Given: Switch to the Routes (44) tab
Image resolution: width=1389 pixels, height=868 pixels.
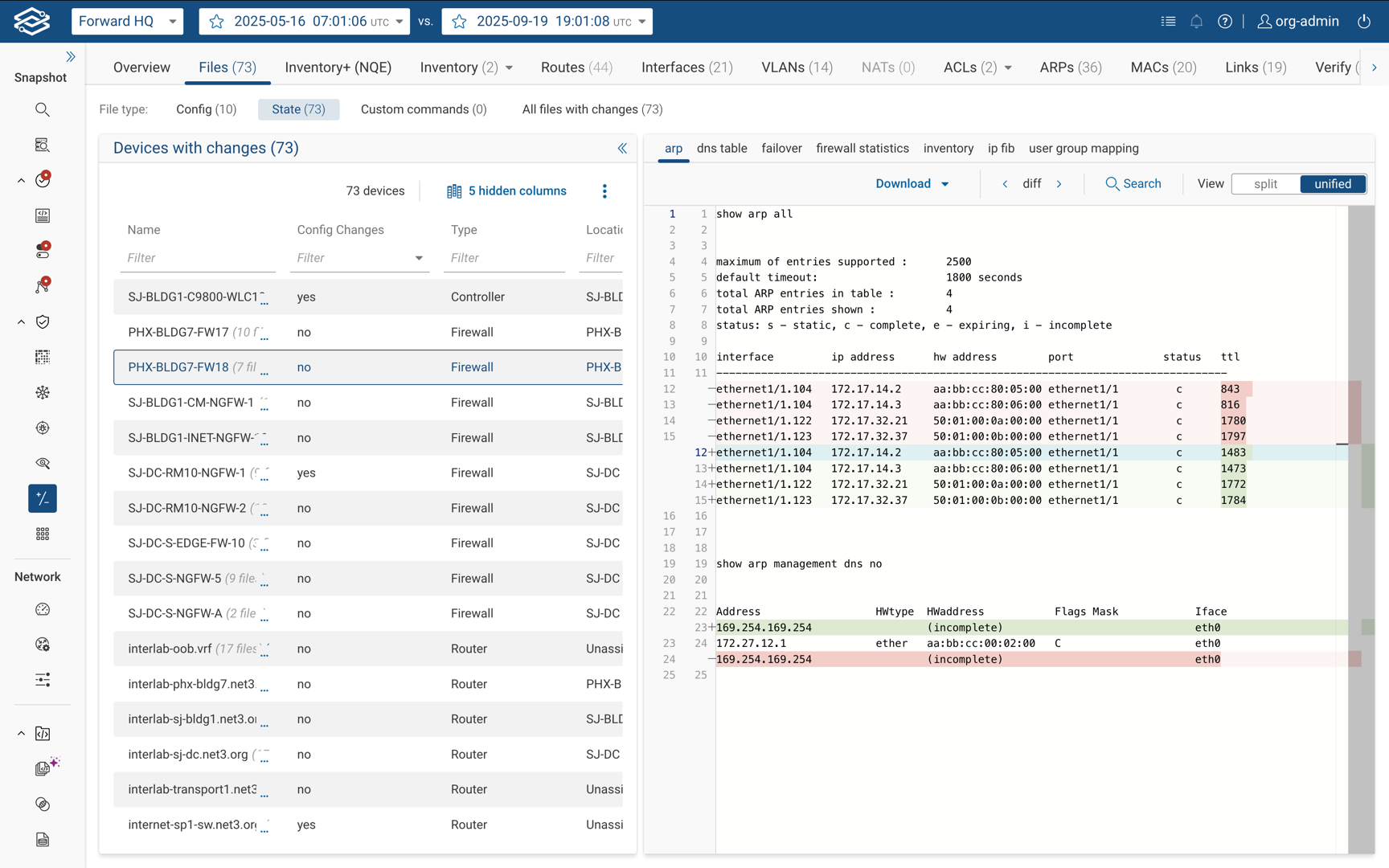Looking at the screenshot, I should tap(576, 68).
